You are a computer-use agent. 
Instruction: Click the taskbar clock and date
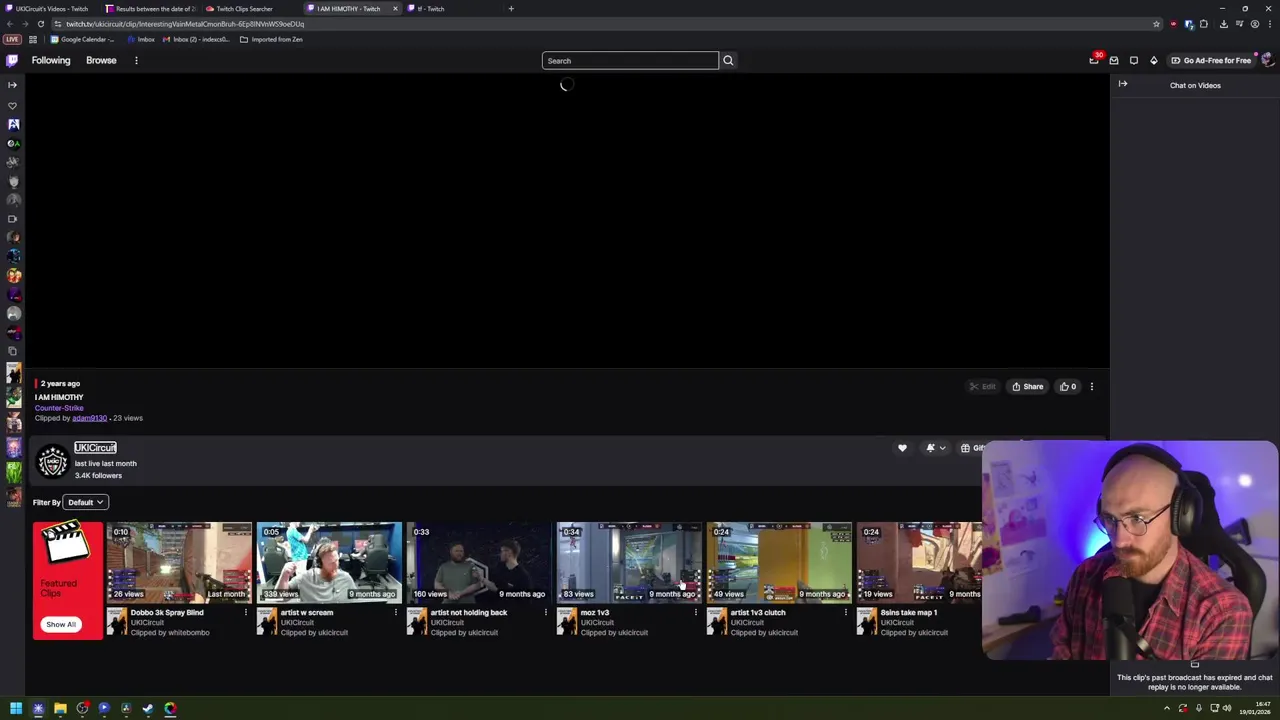[1256, 709]
